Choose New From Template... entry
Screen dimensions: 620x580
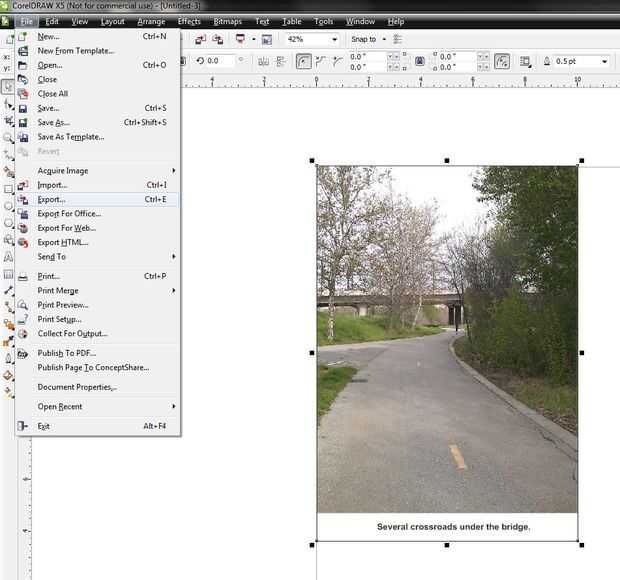(x=97, y=51)
